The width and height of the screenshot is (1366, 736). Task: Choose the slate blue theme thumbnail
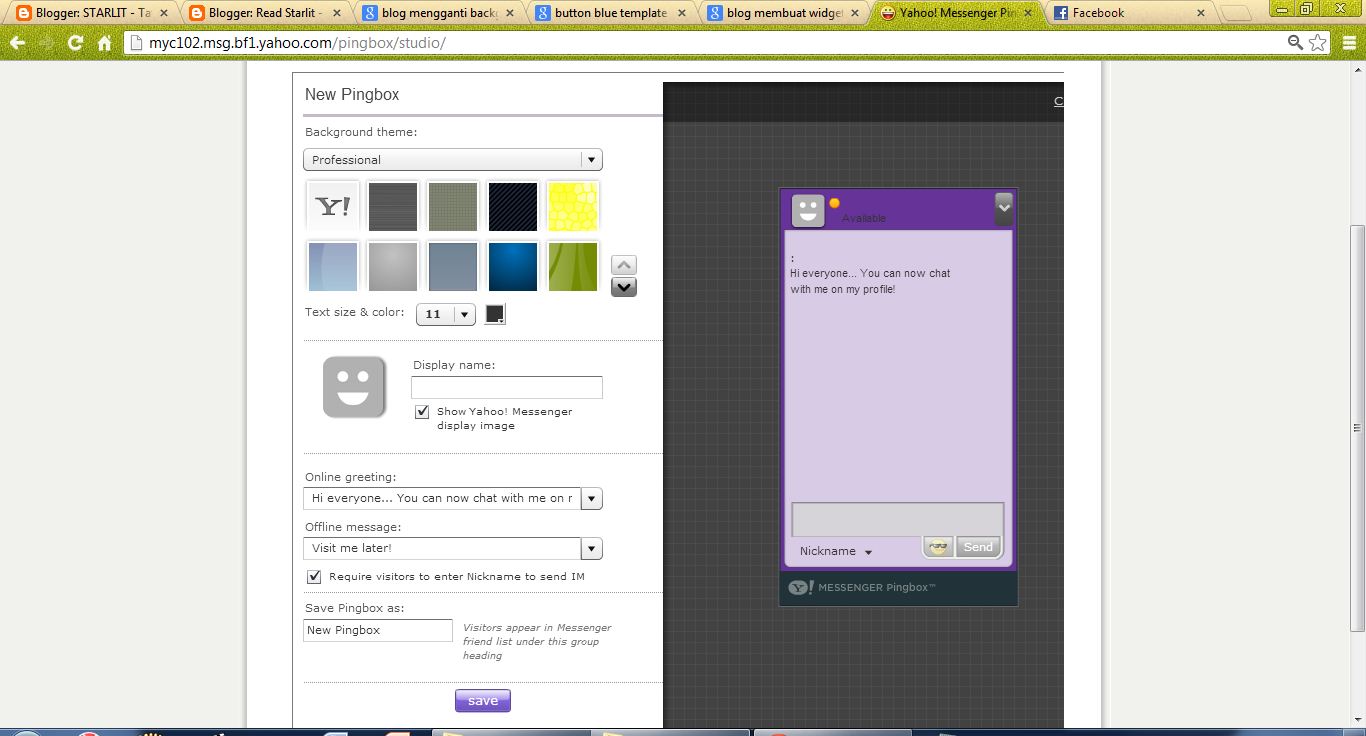[x=453, y=266]
